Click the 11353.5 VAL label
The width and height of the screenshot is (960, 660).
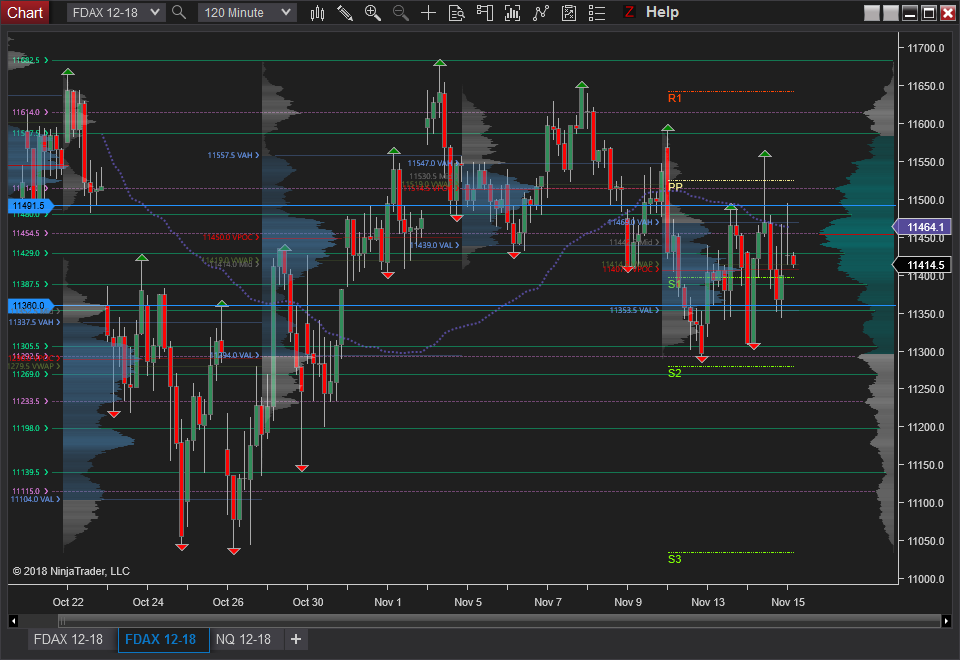[634, 310]
